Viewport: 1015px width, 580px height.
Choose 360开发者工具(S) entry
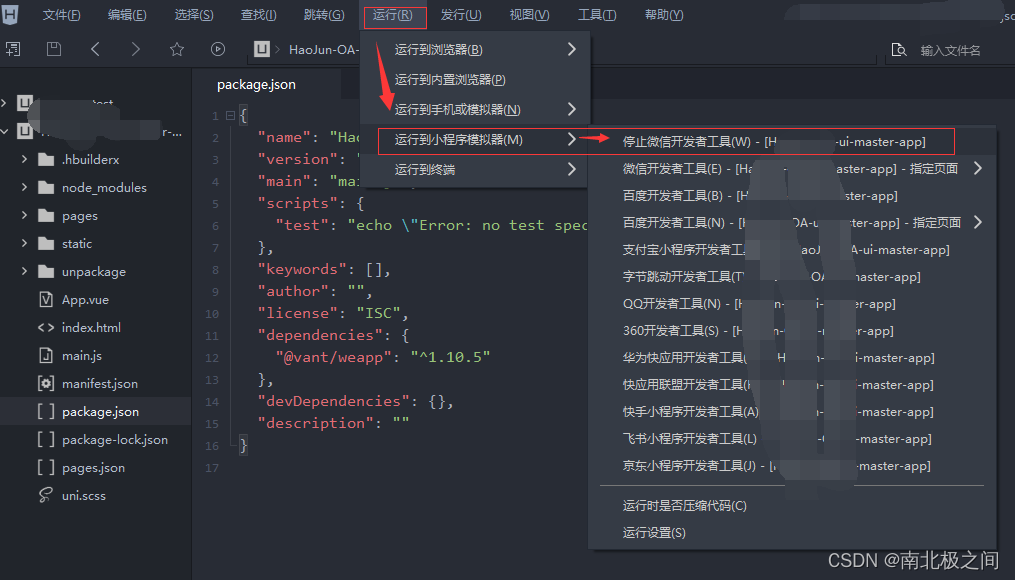[x=792, y=331]
